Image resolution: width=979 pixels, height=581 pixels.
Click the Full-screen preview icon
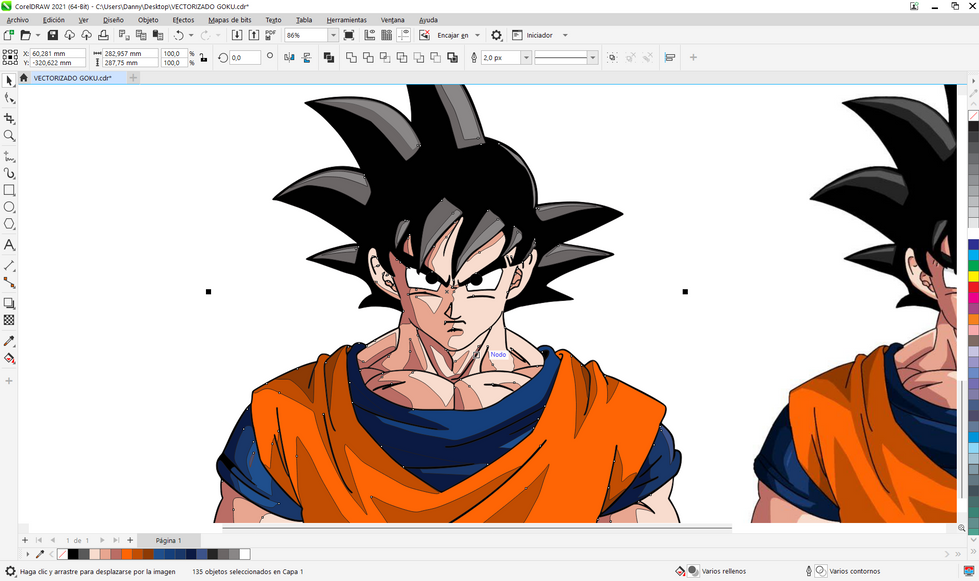point(349,35)
